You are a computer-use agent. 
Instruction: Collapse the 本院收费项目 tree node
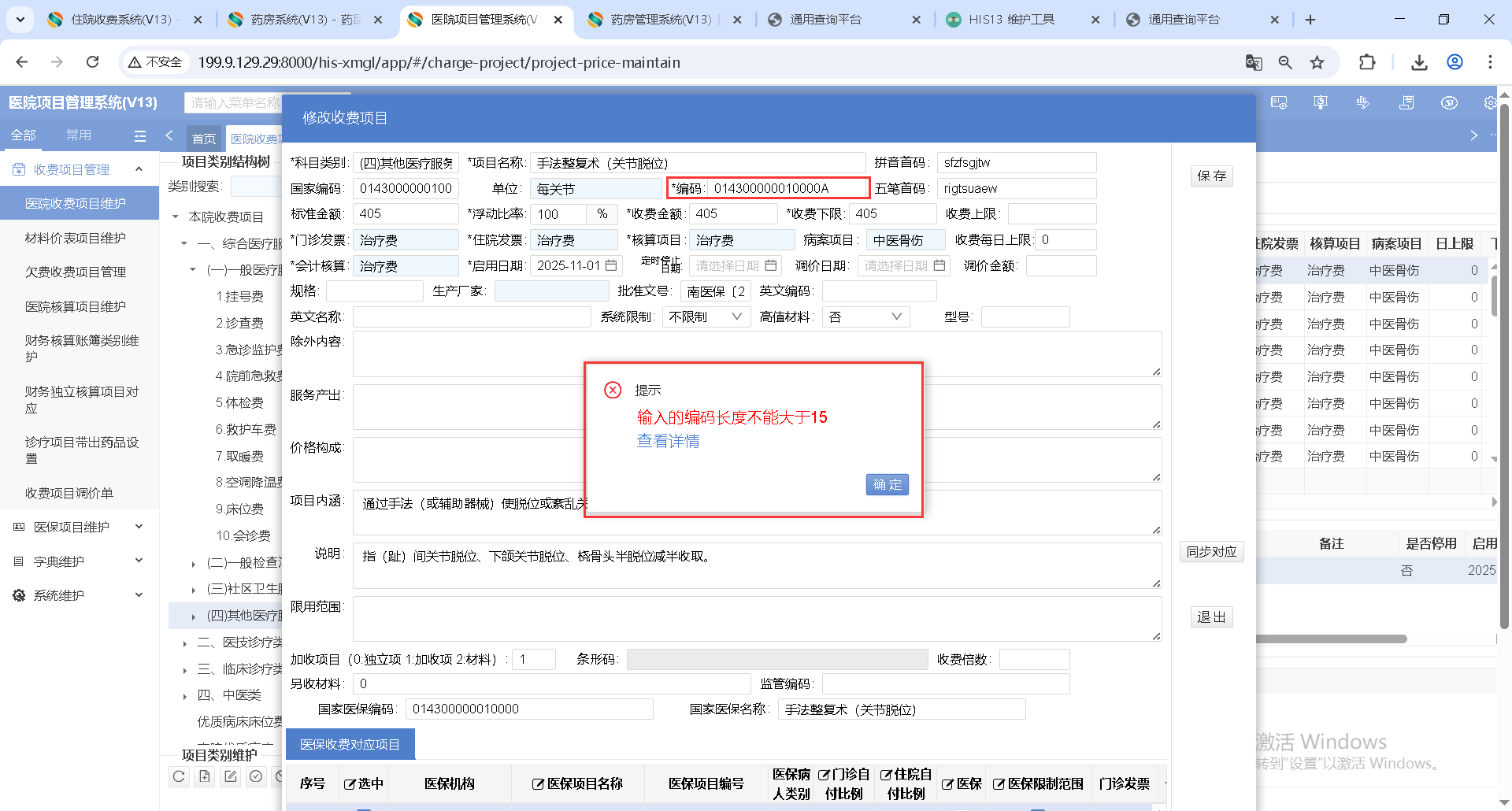pyautogui.click(x=176, y=217)
